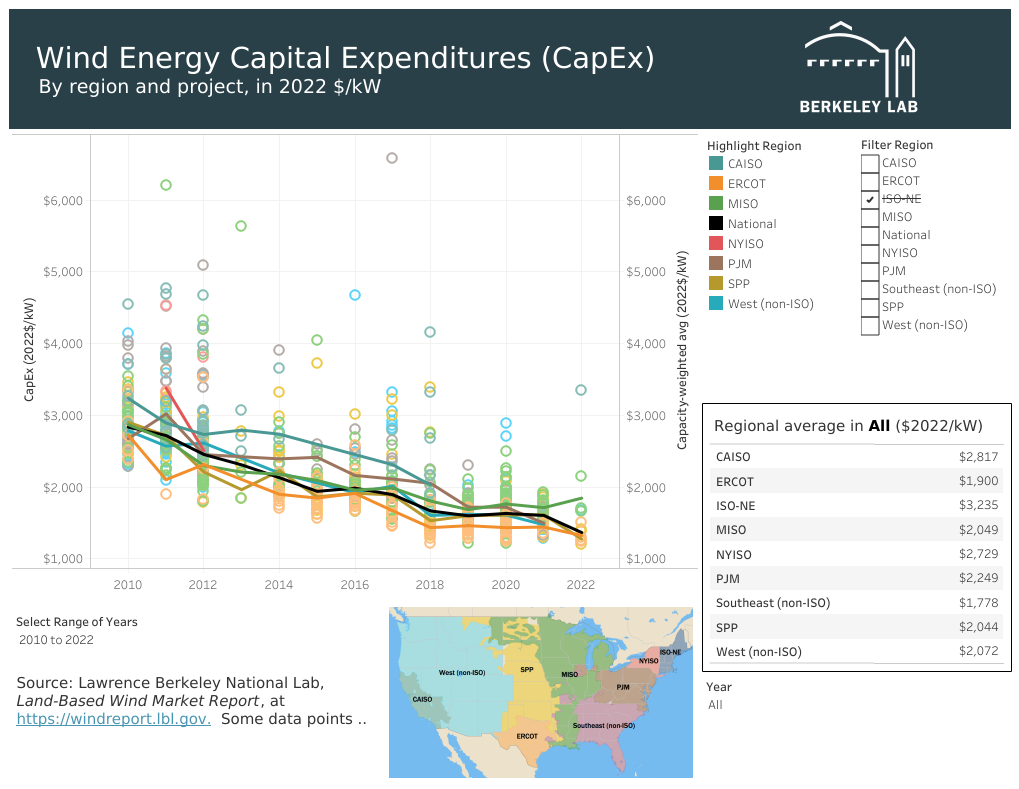Tick the West (non-ISO) filter checkbox

[870, 325]
